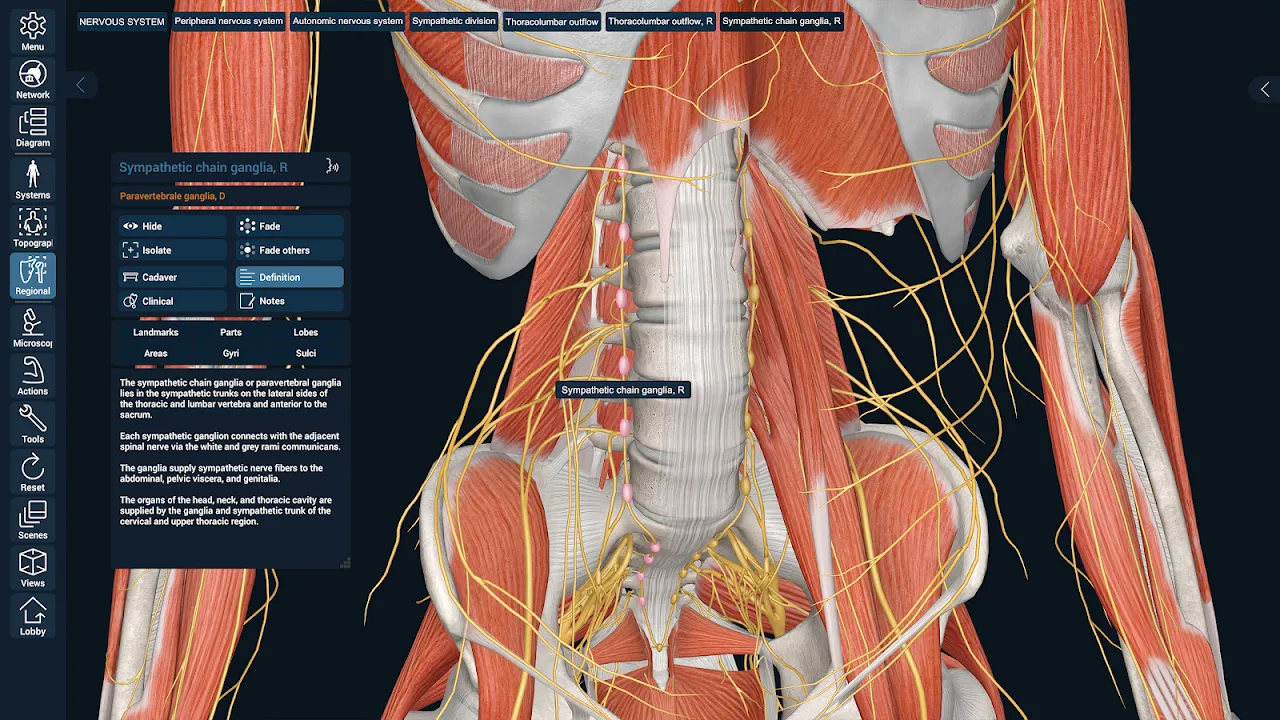This screenshot has height=720, width=1280.
Task: Return to Lobby via home icon
Action: click(x=33, y=612)
